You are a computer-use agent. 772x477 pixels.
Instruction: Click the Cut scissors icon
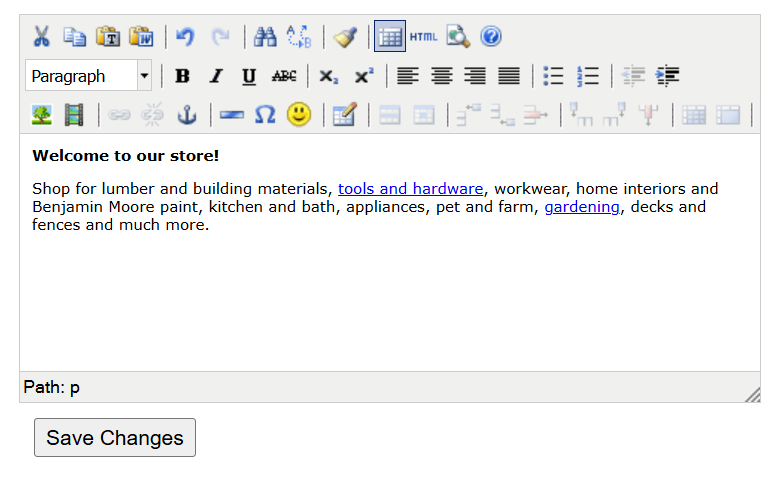pos(41,37)
